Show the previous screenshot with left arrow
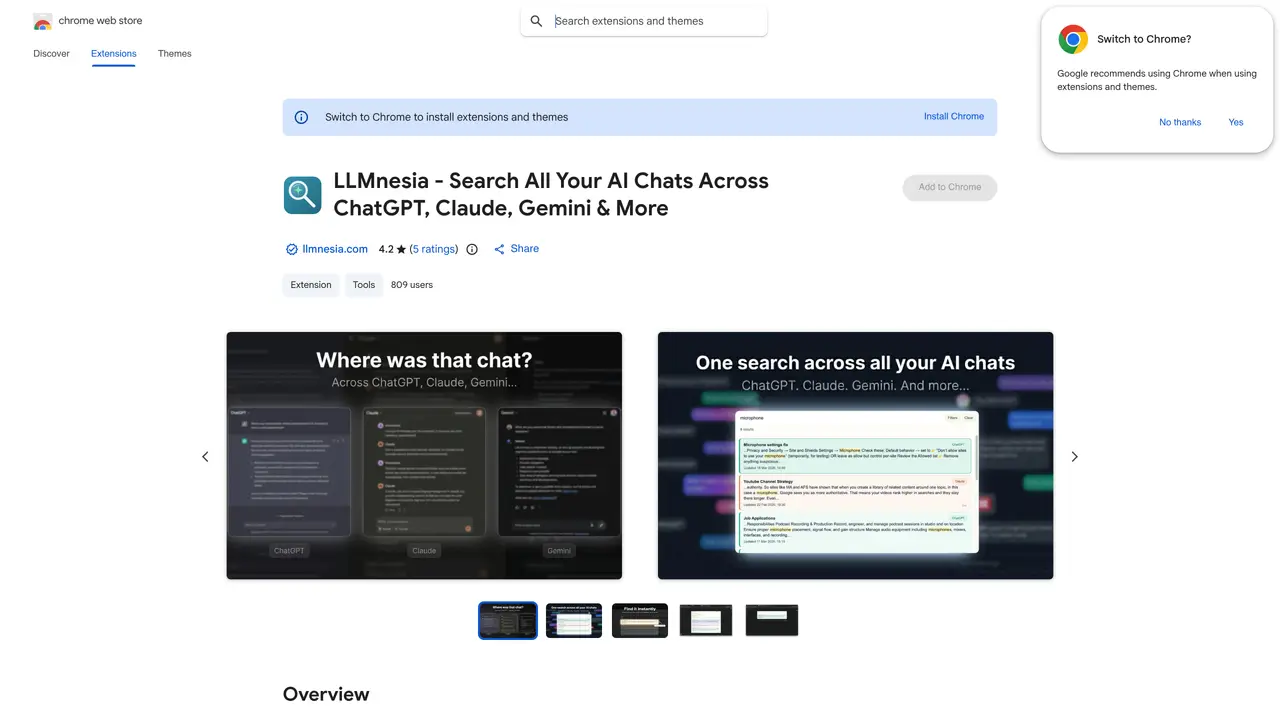The height and width of the screenshot is (720, 1280). coord(205,456)
